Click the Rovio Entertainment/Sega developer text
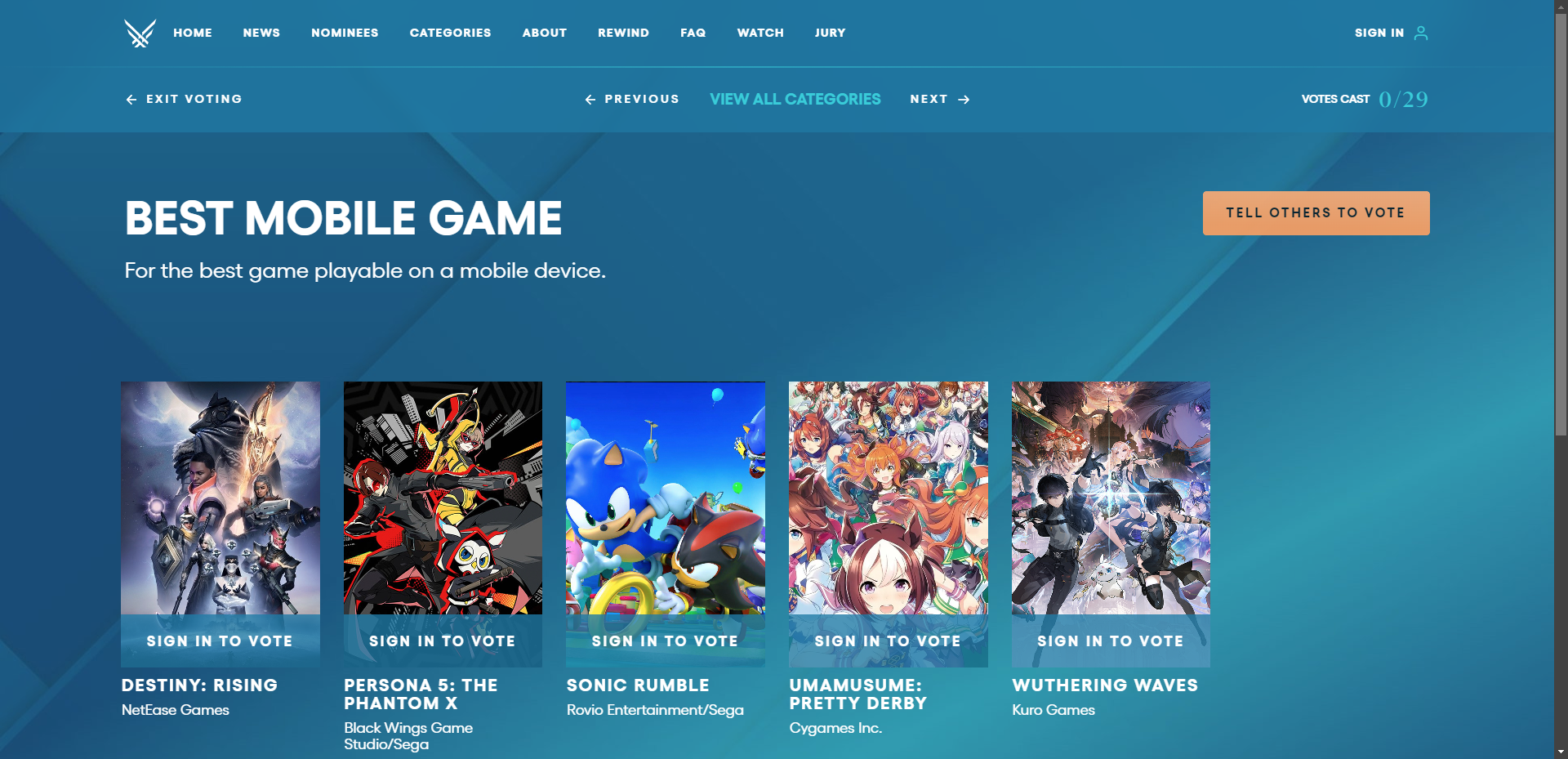 [x=655, y=710]
